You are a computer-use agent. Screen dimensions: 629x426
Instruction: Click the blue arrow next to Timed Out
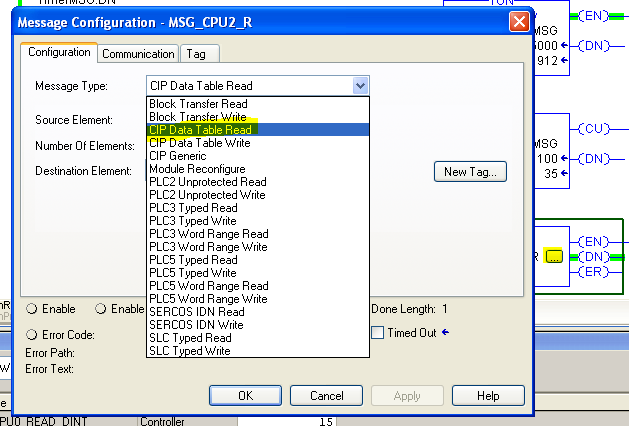[x=445, y=332]
